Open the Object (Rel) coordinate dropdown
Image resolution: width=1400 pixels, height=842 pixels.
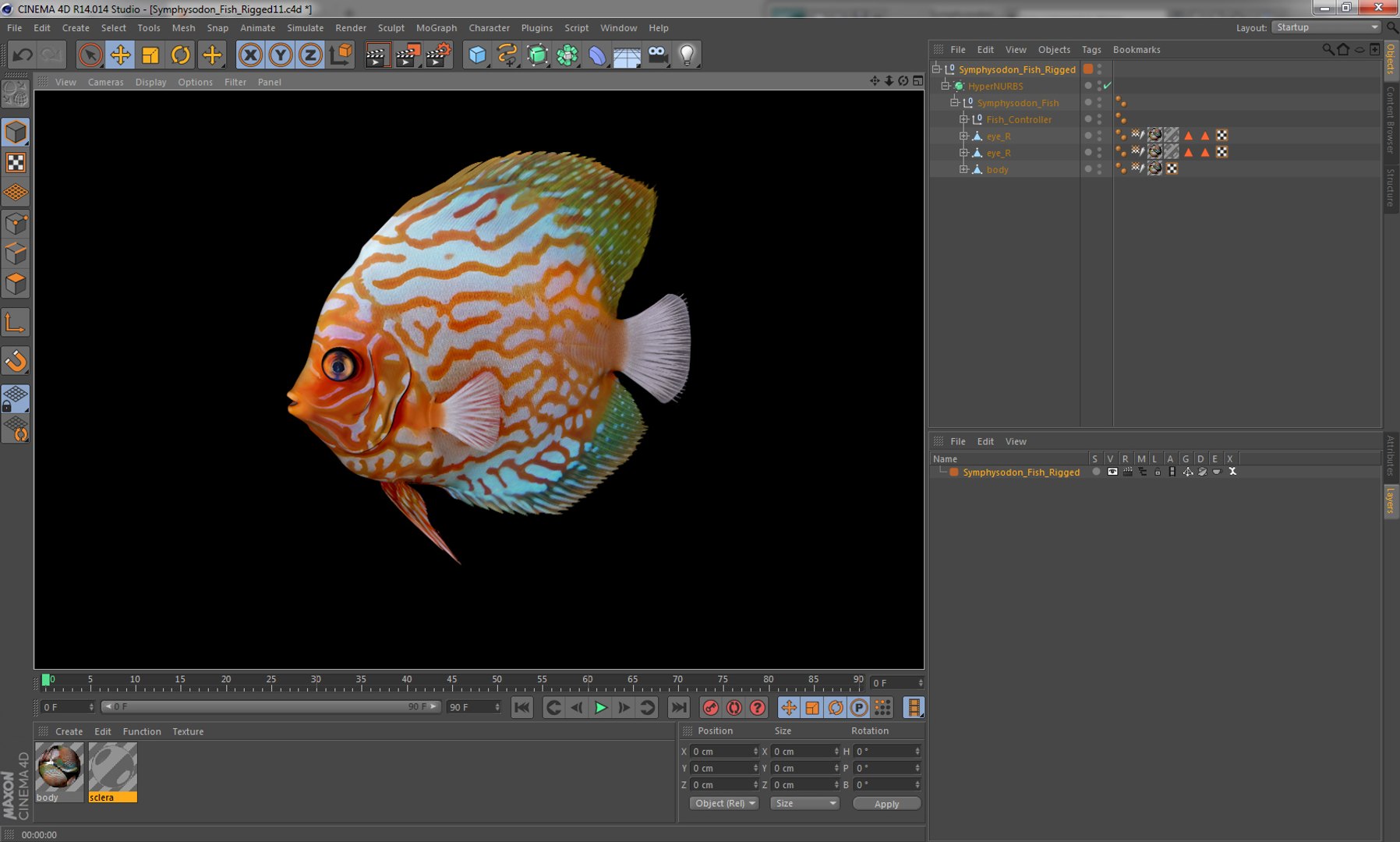click(x=724, y=803)
